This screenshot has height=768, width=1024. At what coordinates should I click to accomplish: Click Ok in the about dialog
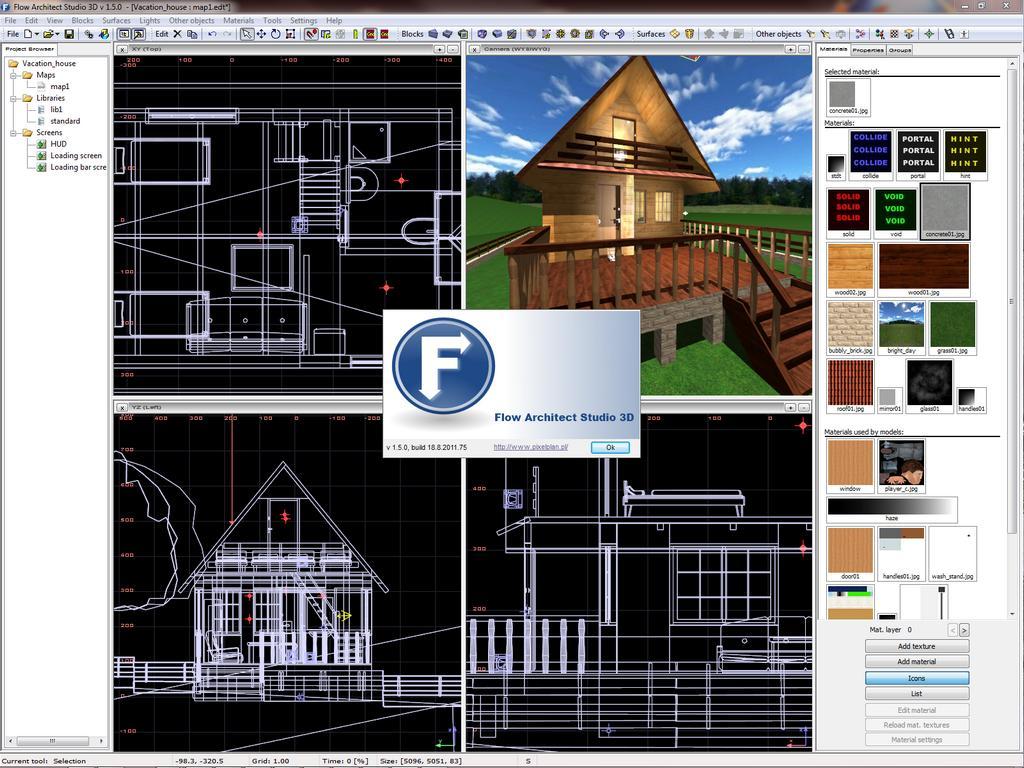(x=610, y=447)
